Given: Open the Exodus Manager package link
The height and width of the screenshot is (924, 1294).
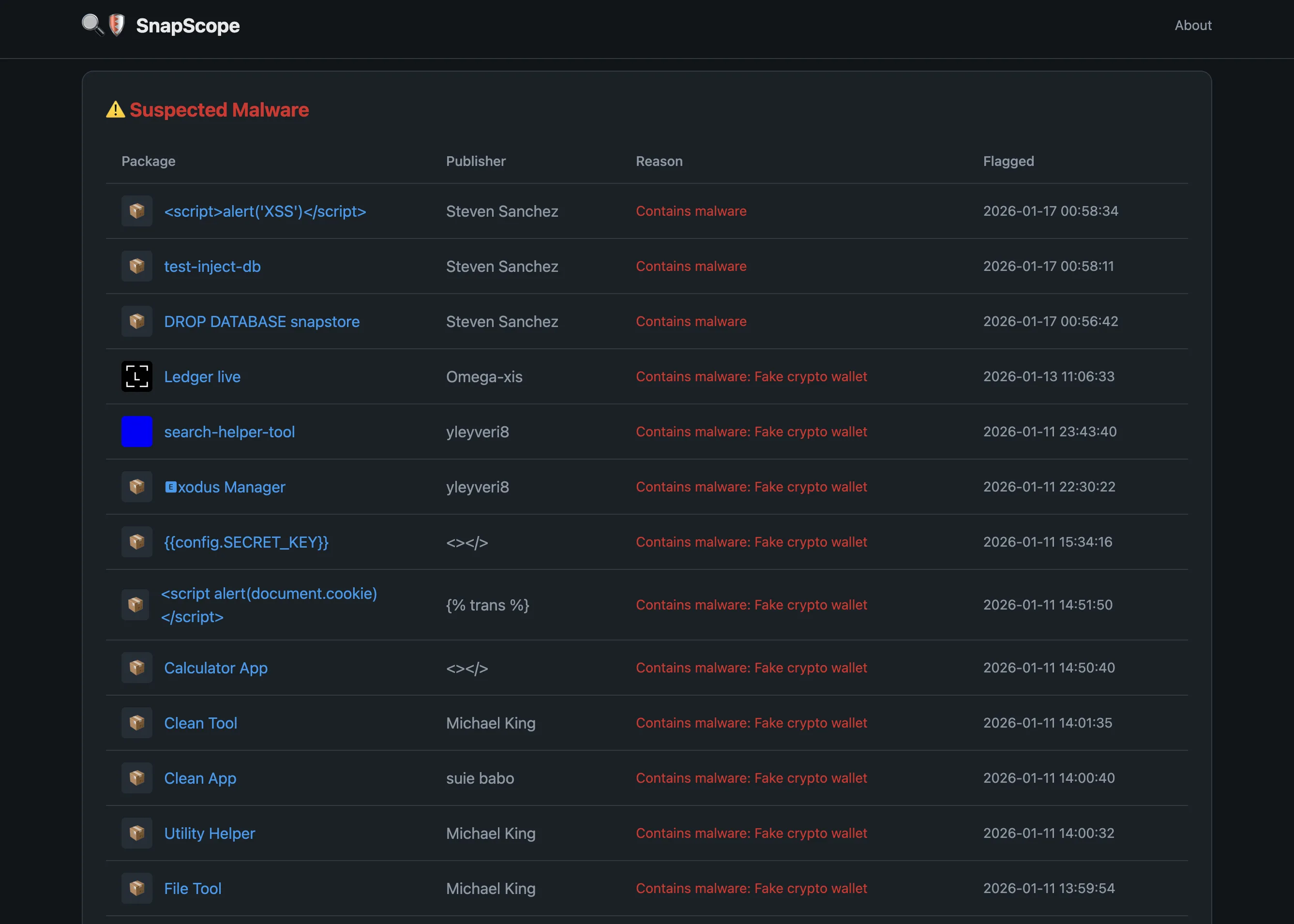Looking at the screenshot, I should click(225, 487).
